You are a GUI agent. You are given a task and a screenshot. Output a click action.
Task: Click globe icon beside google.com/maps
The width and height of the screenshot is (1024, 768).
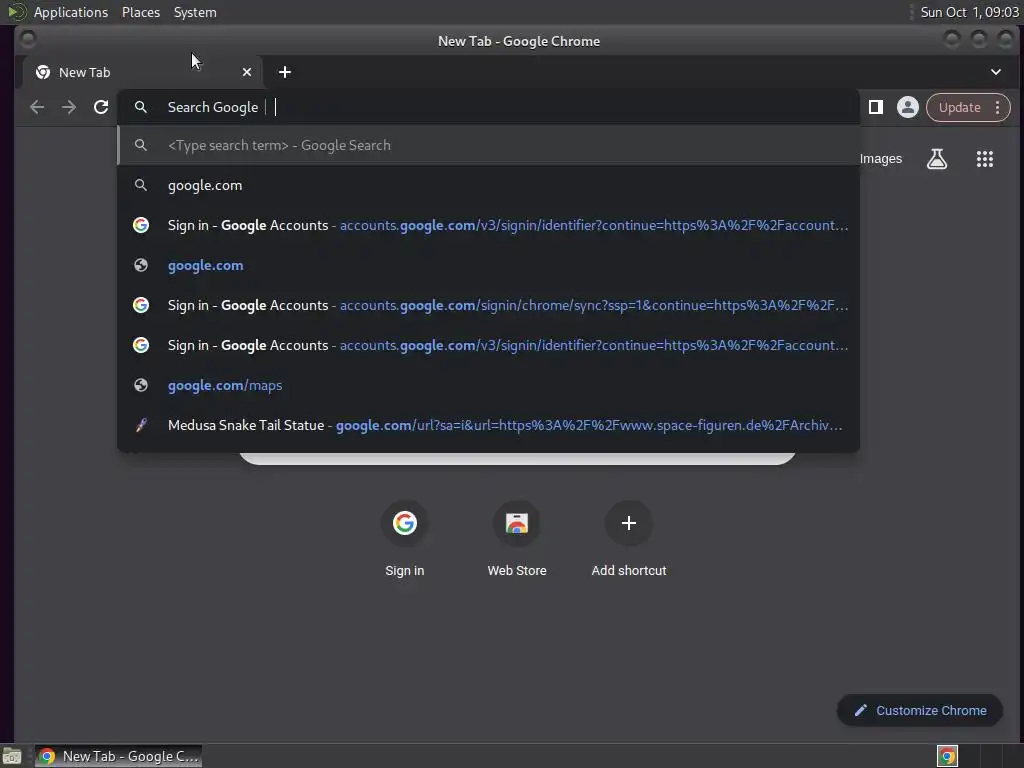pos(140,385)
